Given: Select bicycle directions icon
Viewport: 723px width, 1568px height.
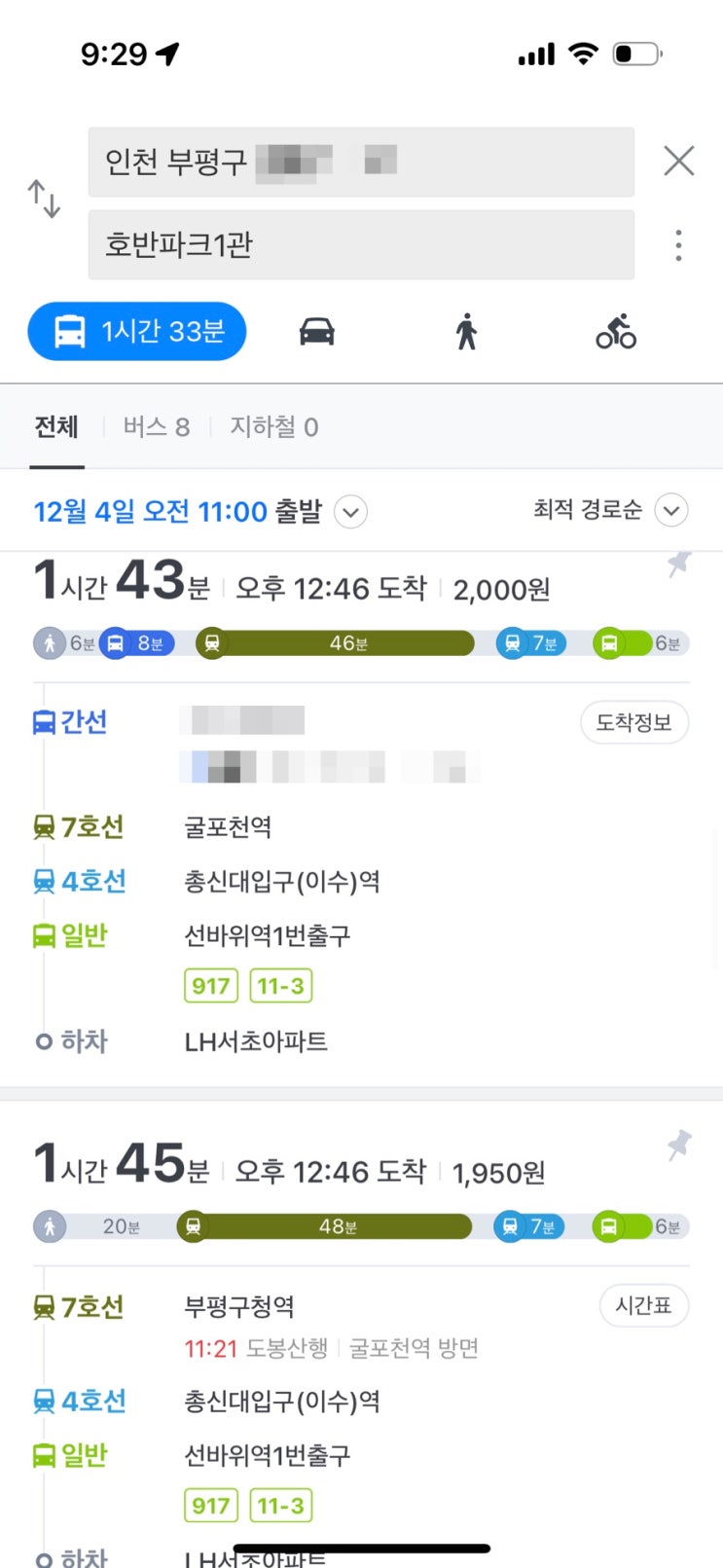Looking at the screenshot, I should [616, 332].
